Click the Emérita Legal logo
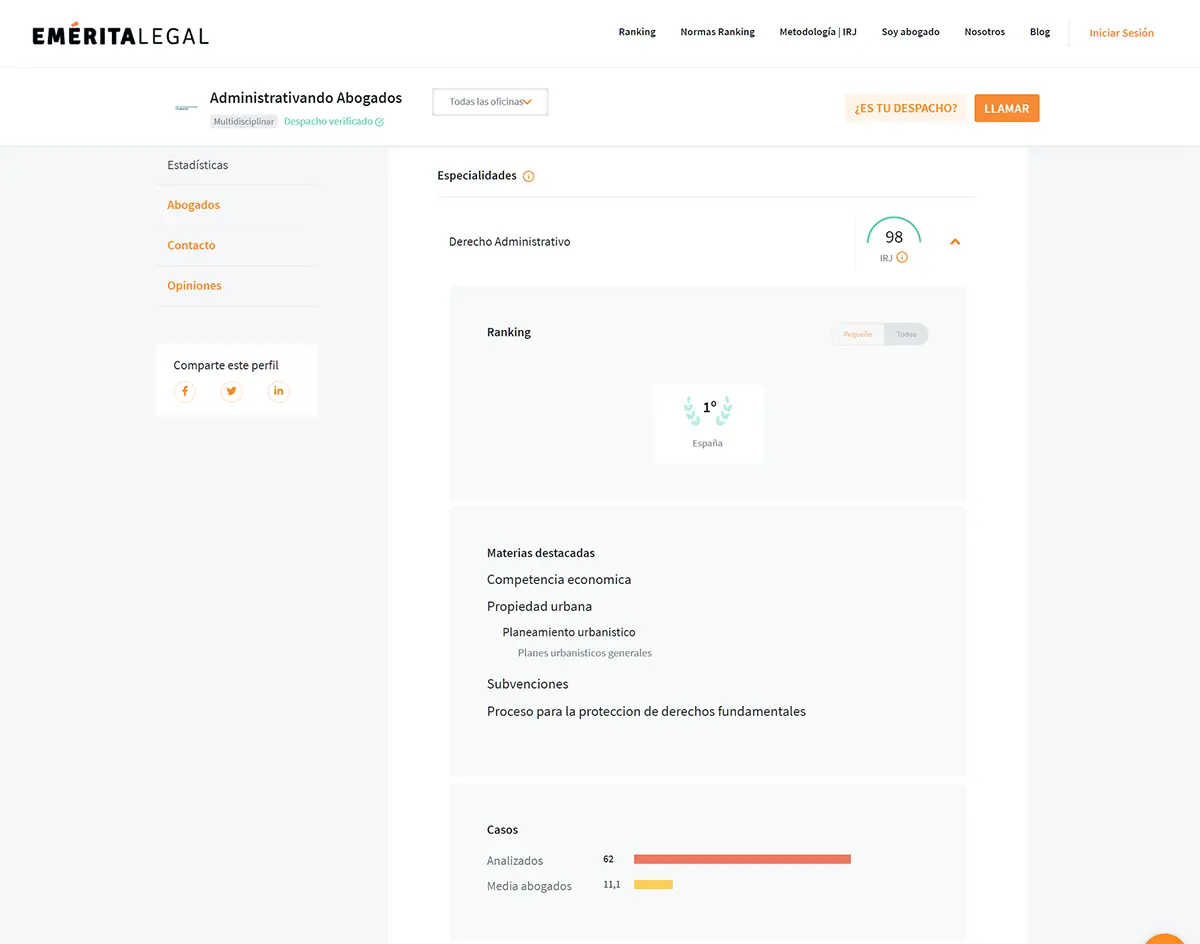This screenshot has height=944, width=1200. [x=120, y=35]
